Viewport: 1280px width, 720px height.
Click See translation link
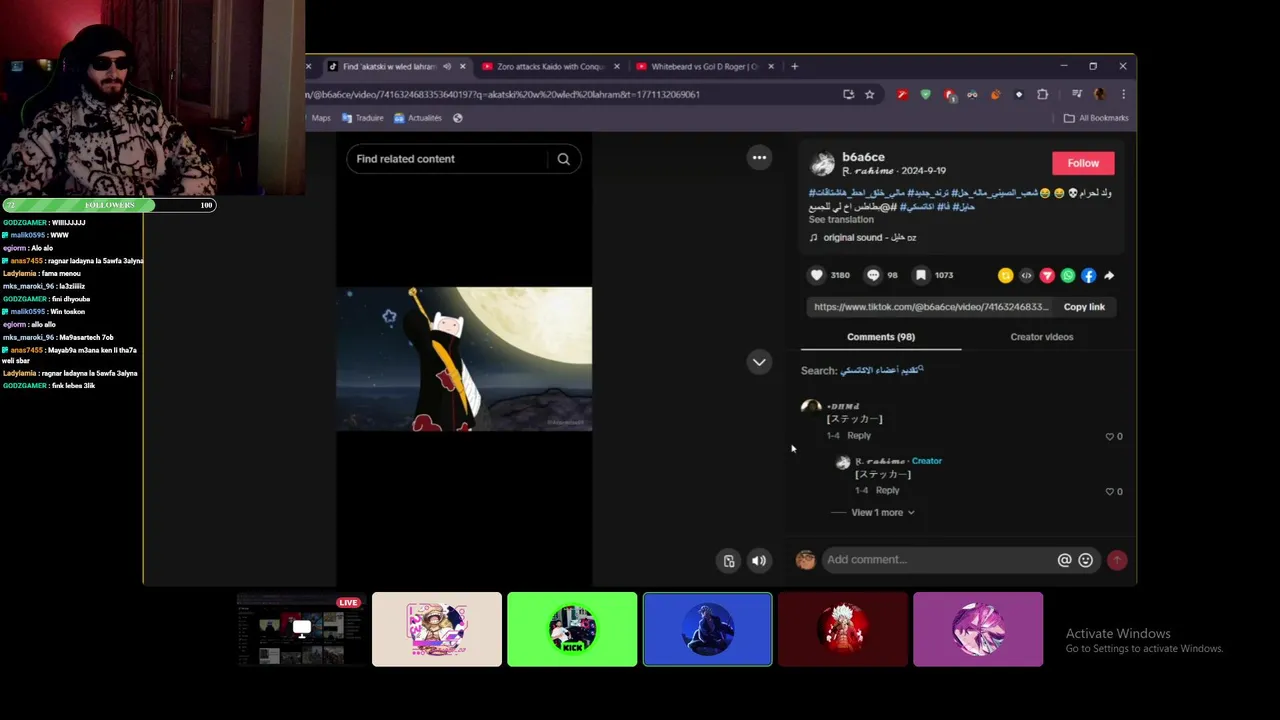(841, 219)
